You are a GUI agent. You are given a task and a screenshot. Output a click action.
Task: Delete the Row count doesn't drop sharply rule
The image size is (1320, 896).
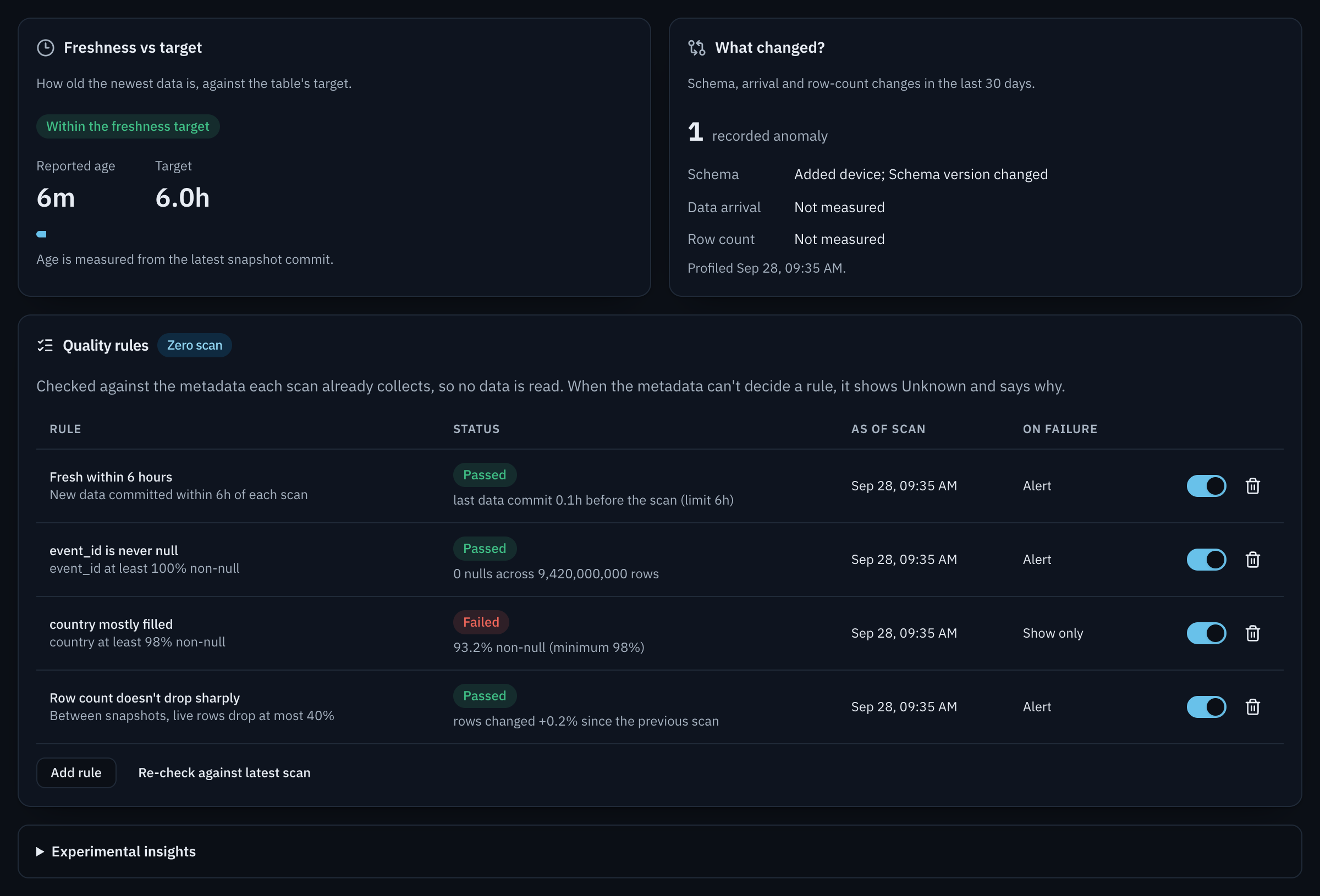tap(1252, 707)
